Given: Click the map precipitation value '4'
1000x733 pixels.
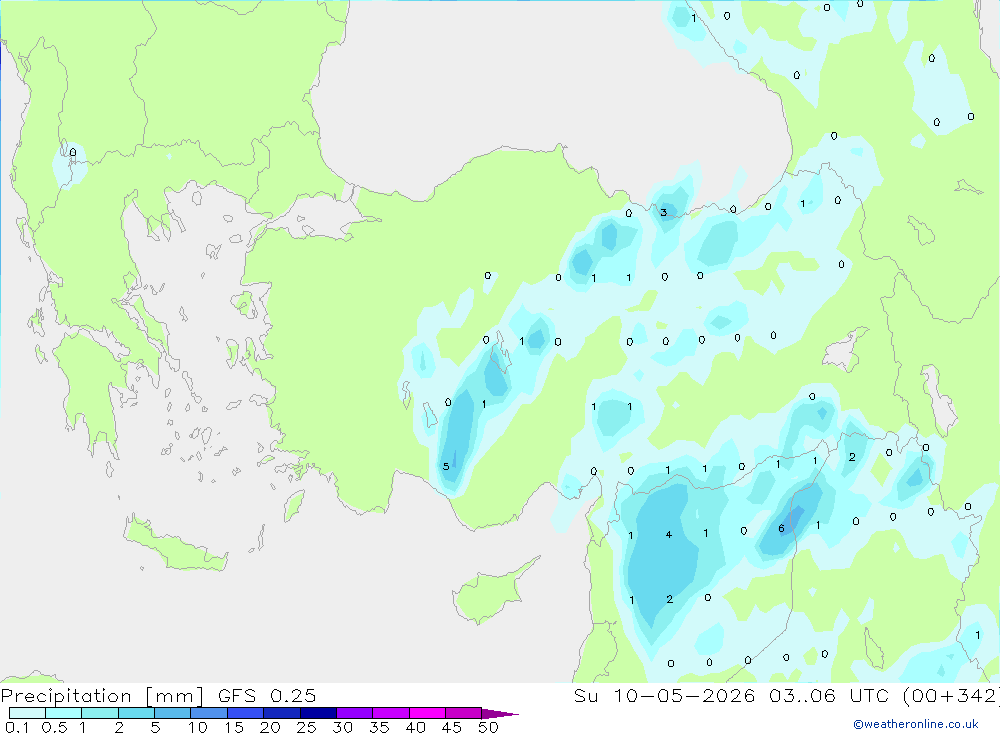Looking at the screenshot, I should point(668,535).
